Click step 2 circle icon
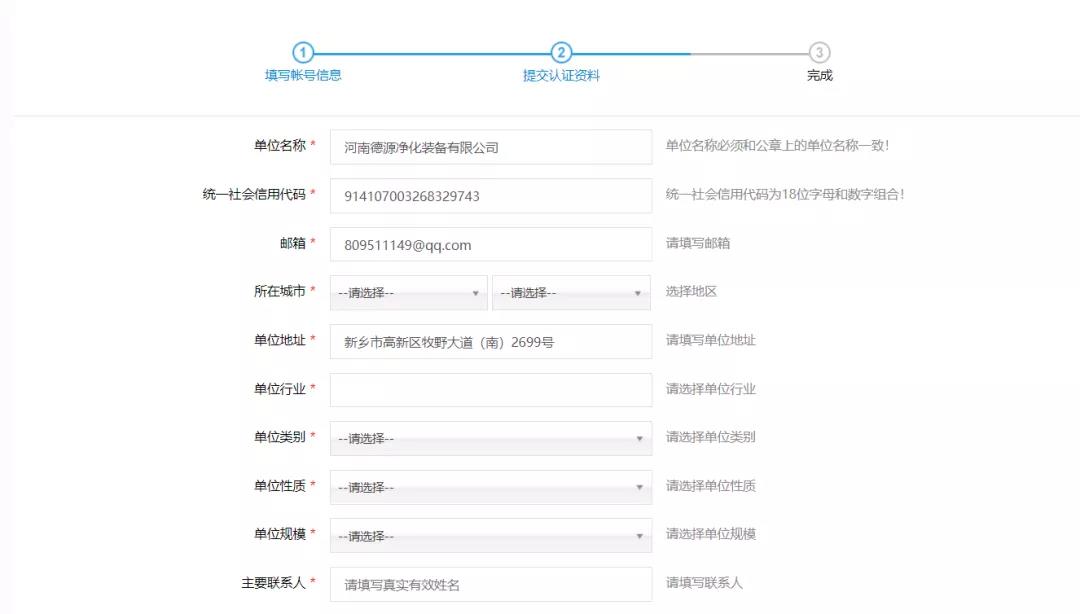 tap(561, 53)
